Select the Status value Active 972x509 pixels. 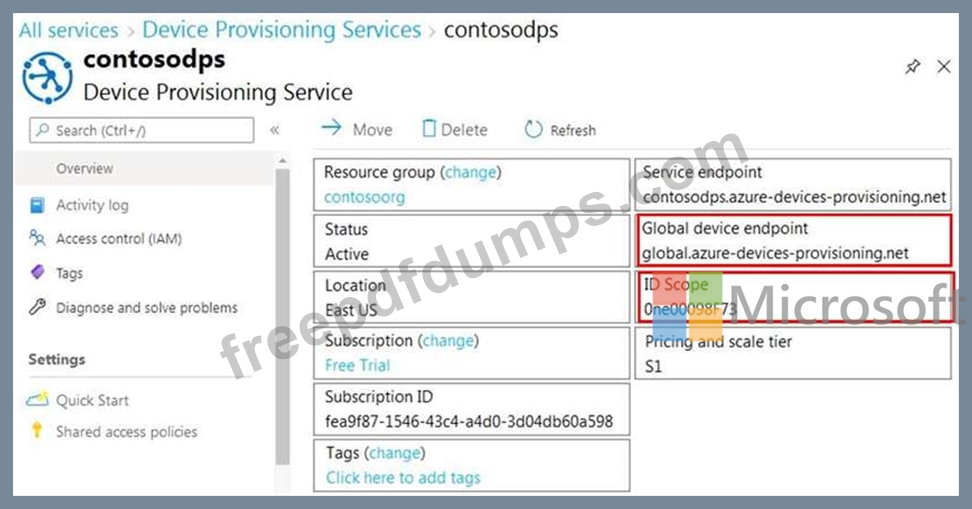click(x=347, y=254)
